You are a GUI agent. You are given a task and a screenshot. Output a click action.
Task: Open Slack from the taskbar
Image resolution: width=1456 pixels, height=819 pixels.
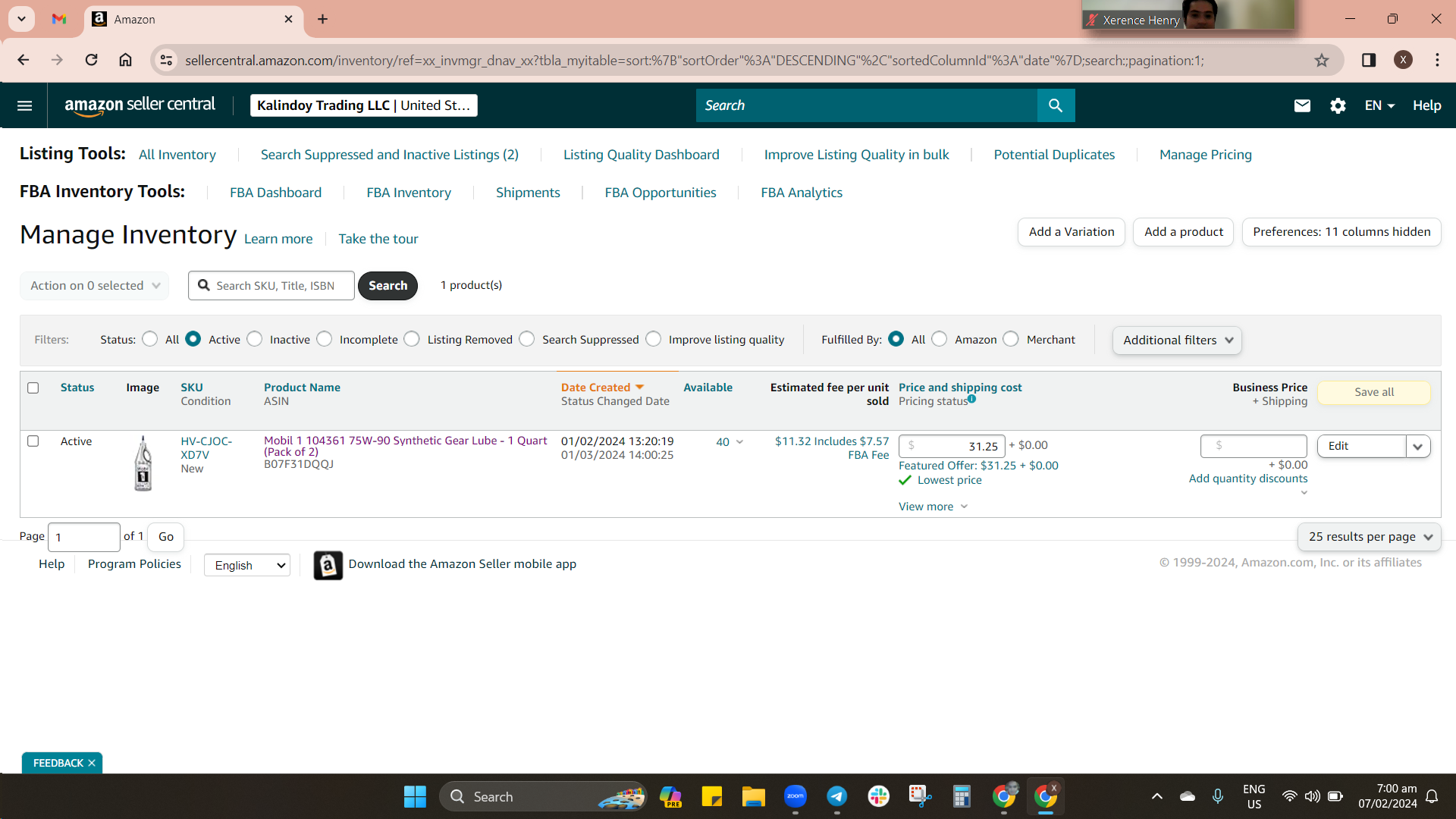[878, 796]
